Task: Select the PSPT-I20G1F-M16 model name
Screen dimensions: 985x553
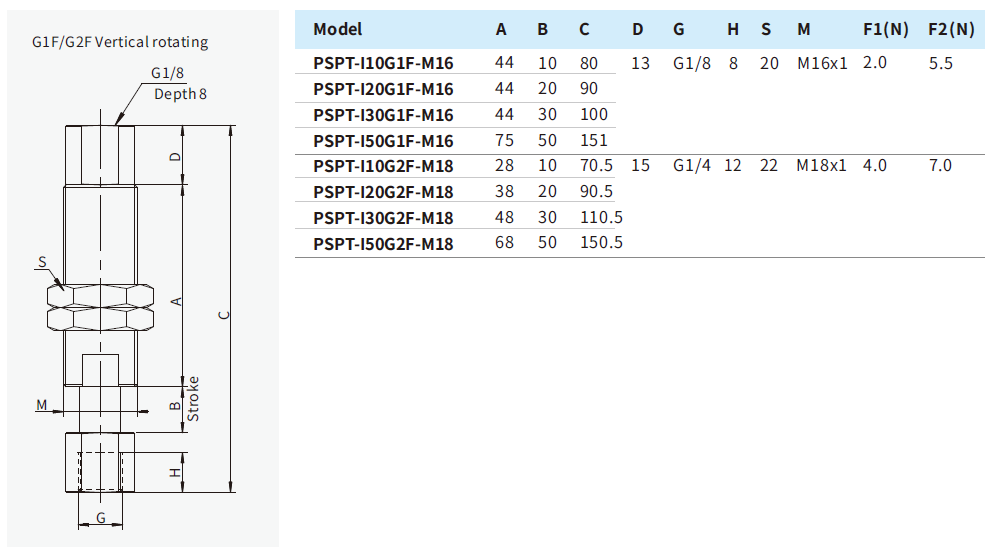Action: pos(383,89)
